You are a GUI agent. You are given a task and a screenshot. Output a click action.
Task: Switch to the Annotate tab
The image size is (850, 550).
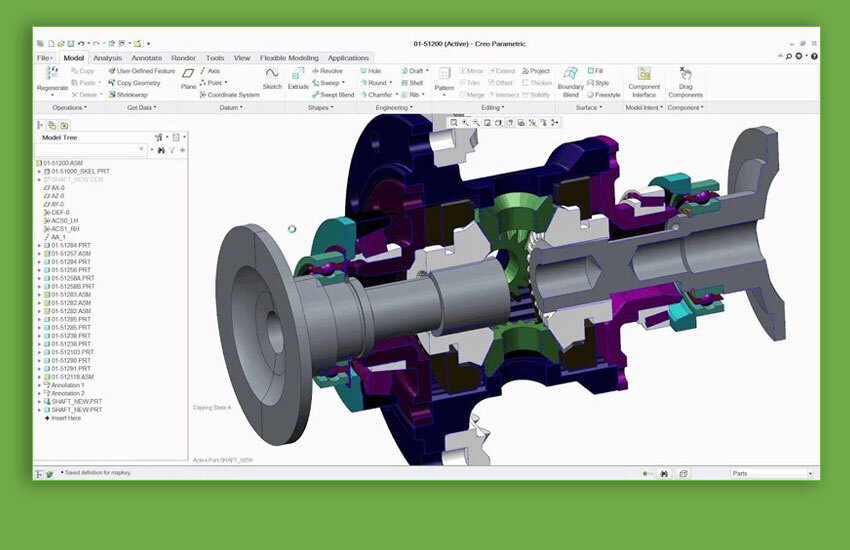146,58
